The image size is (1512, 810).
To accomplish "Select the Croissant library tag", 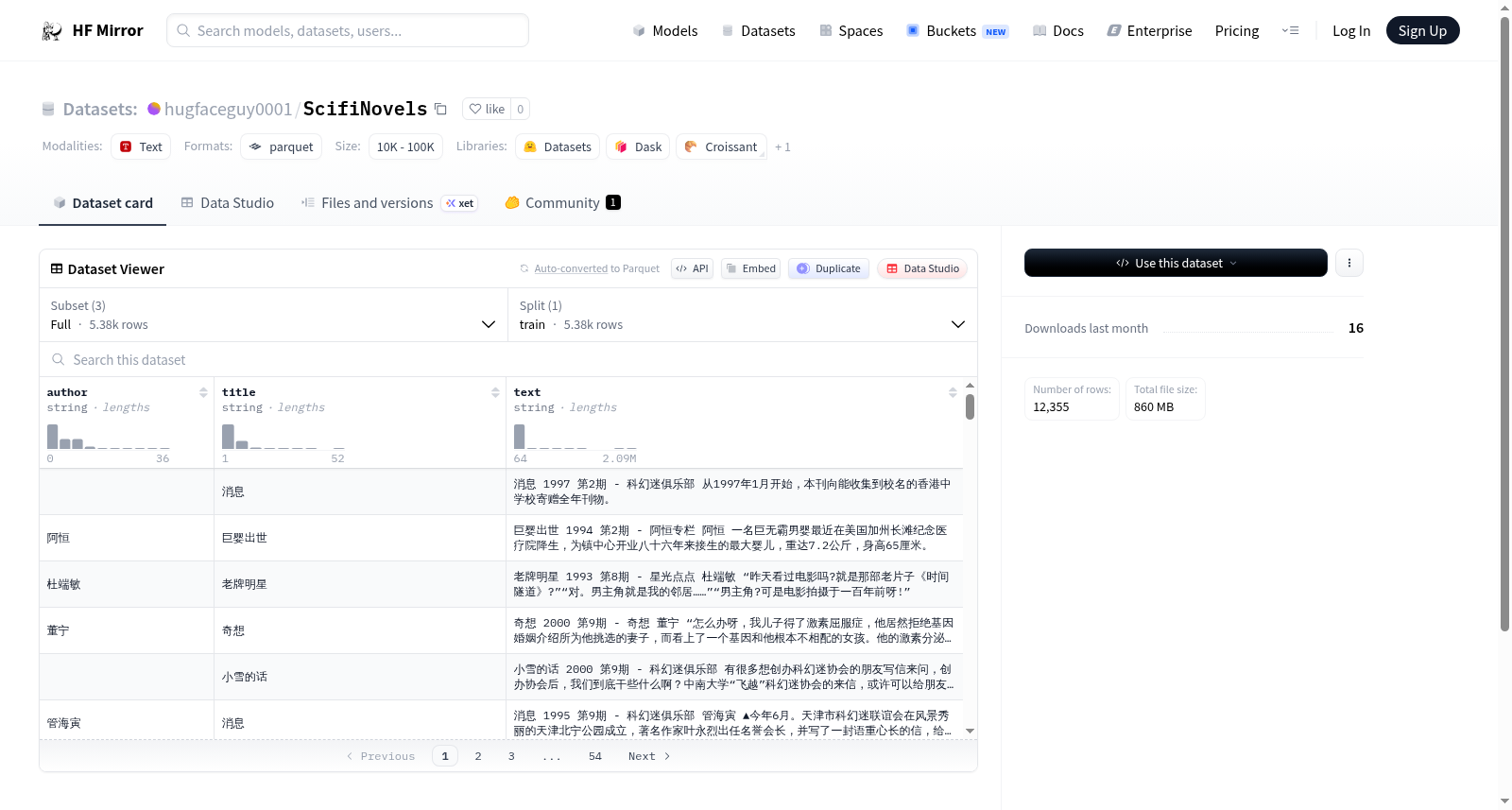I will (x=721, y=146).
